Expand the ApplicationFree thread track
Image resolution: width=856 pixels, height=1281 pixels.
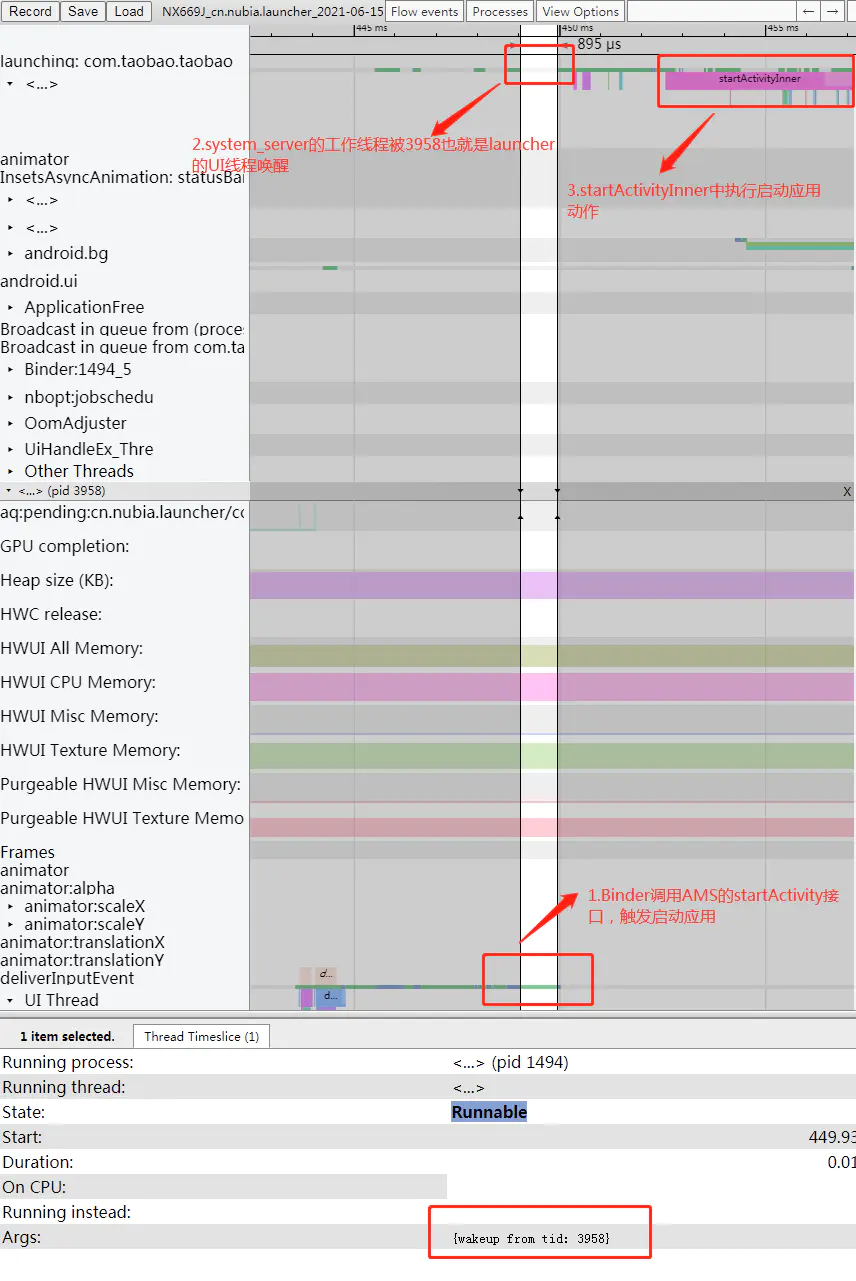[x=10, y=307]
